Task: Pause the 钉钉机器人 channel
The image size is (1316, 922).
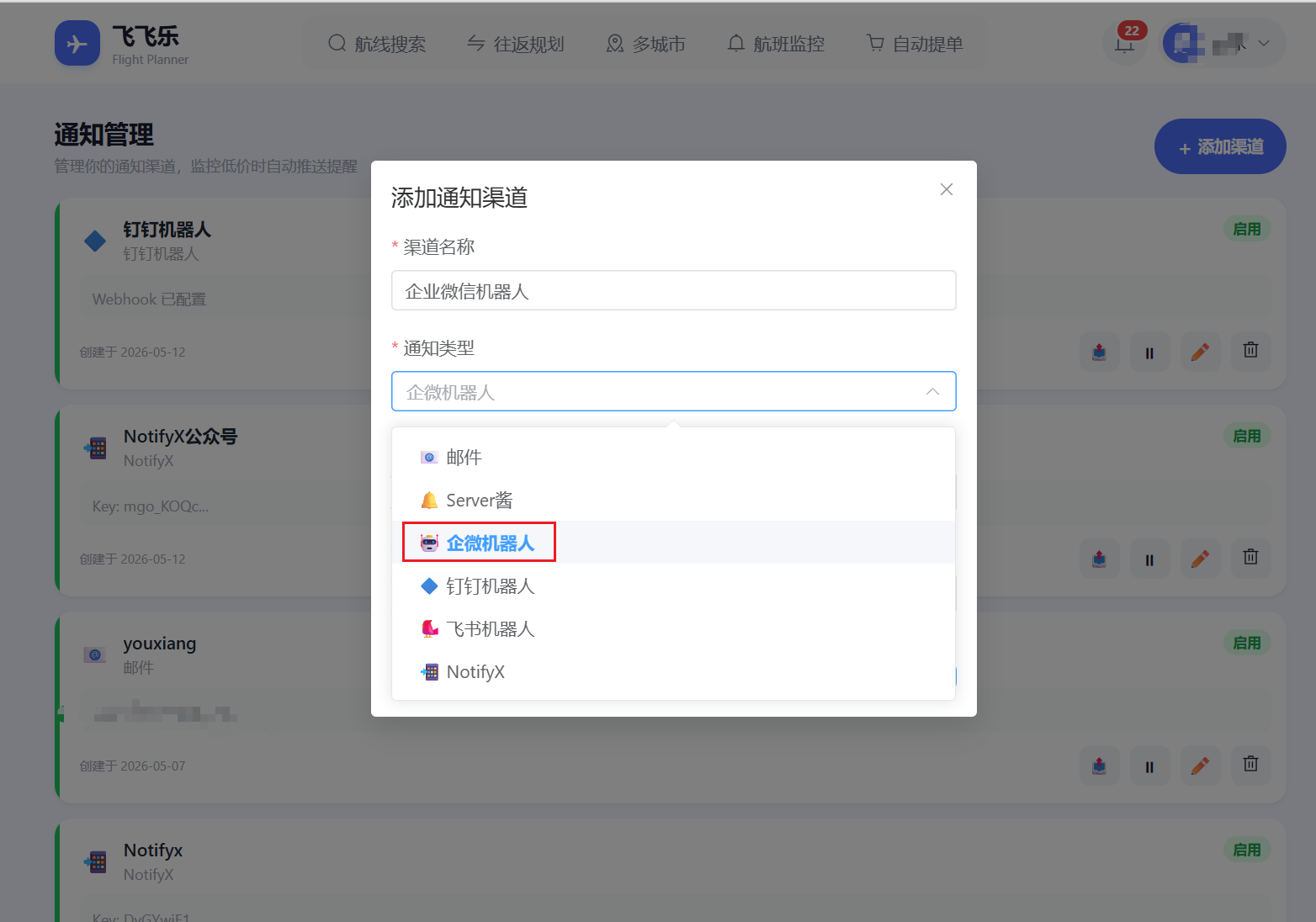Action: (x=1149, y=352)
